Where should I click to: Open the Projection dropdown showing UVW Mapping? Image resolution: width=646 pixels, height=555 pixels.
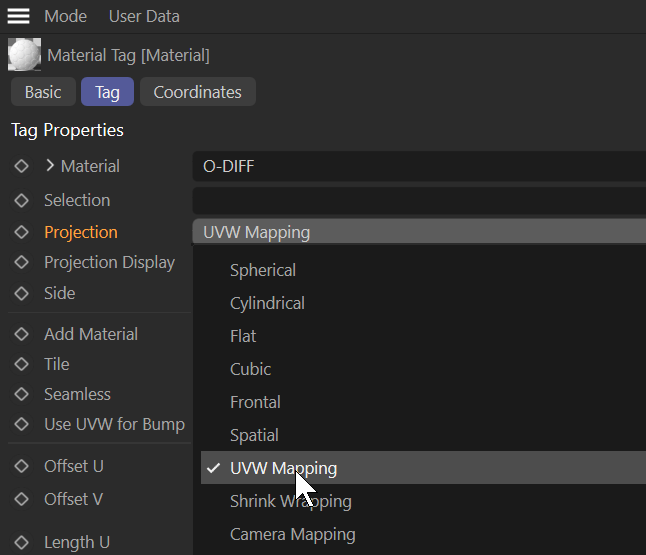[418, 232]
